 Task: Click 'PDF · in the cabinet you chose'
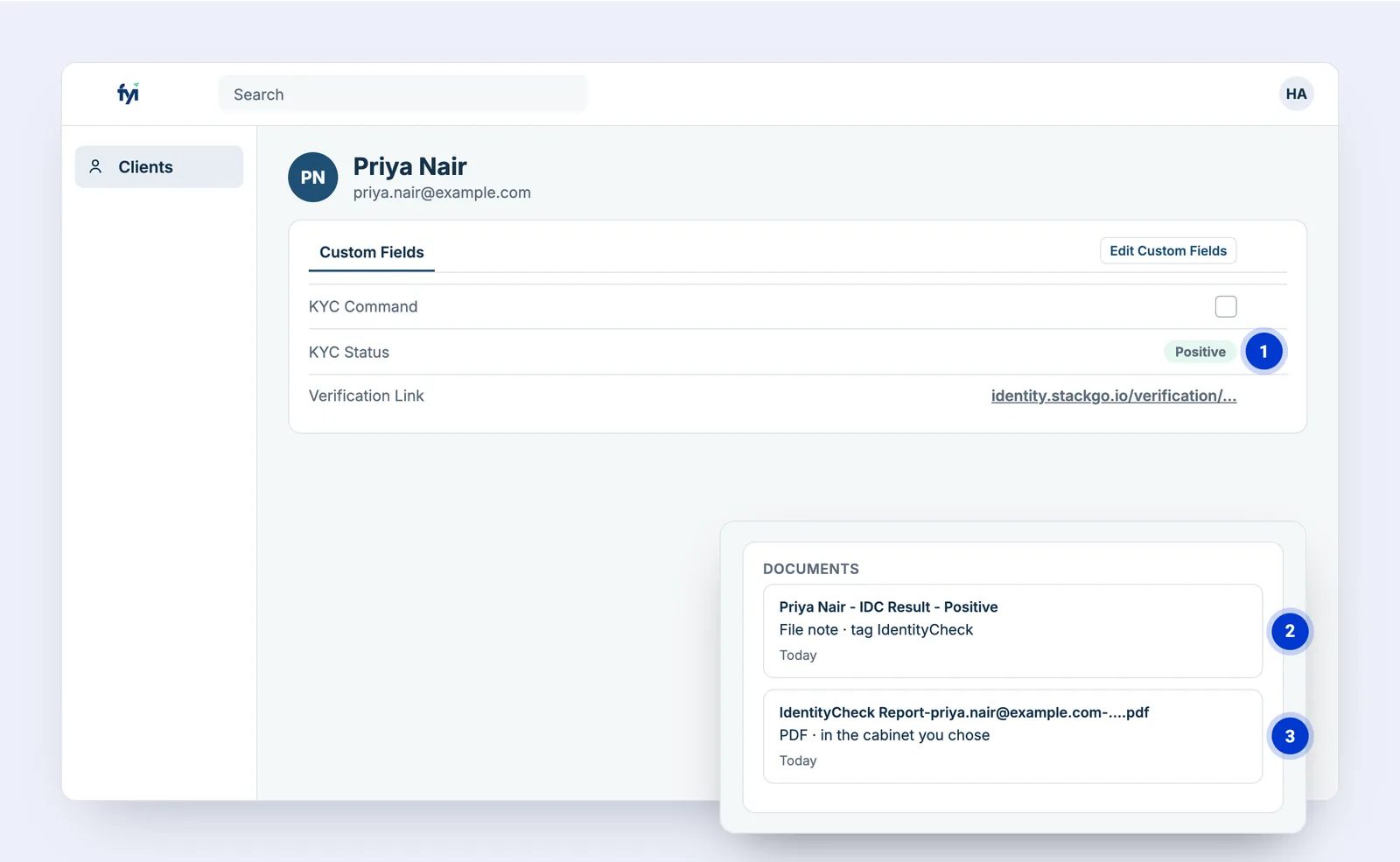(x=885, y=735)
